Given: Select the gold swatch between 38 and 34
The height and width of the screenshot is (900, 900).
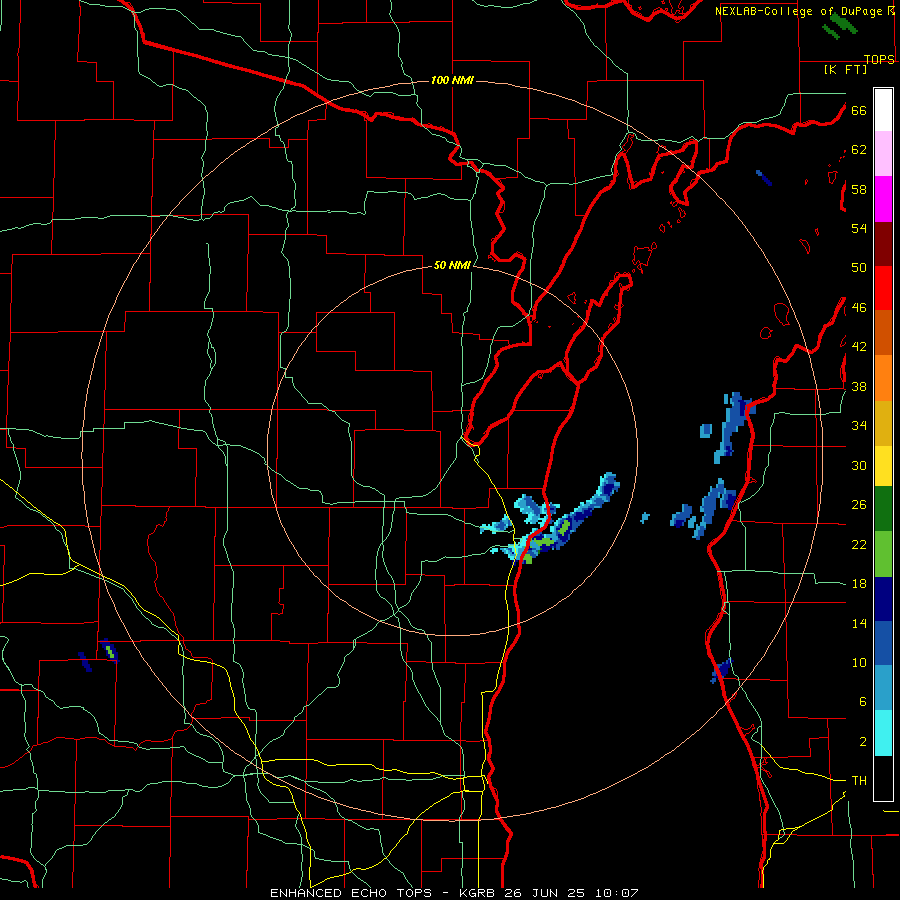Looking at the screenshot, I should 883,423.
